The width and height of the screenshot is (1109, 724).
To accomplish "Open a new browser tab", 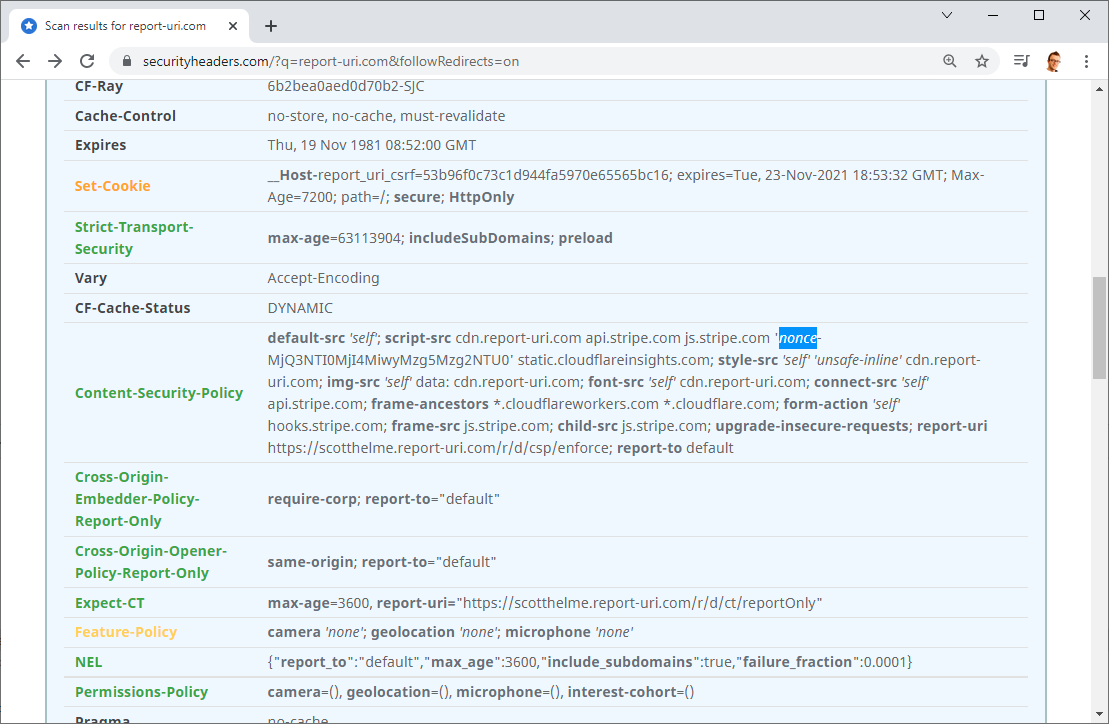I will [x=271, y=26].
